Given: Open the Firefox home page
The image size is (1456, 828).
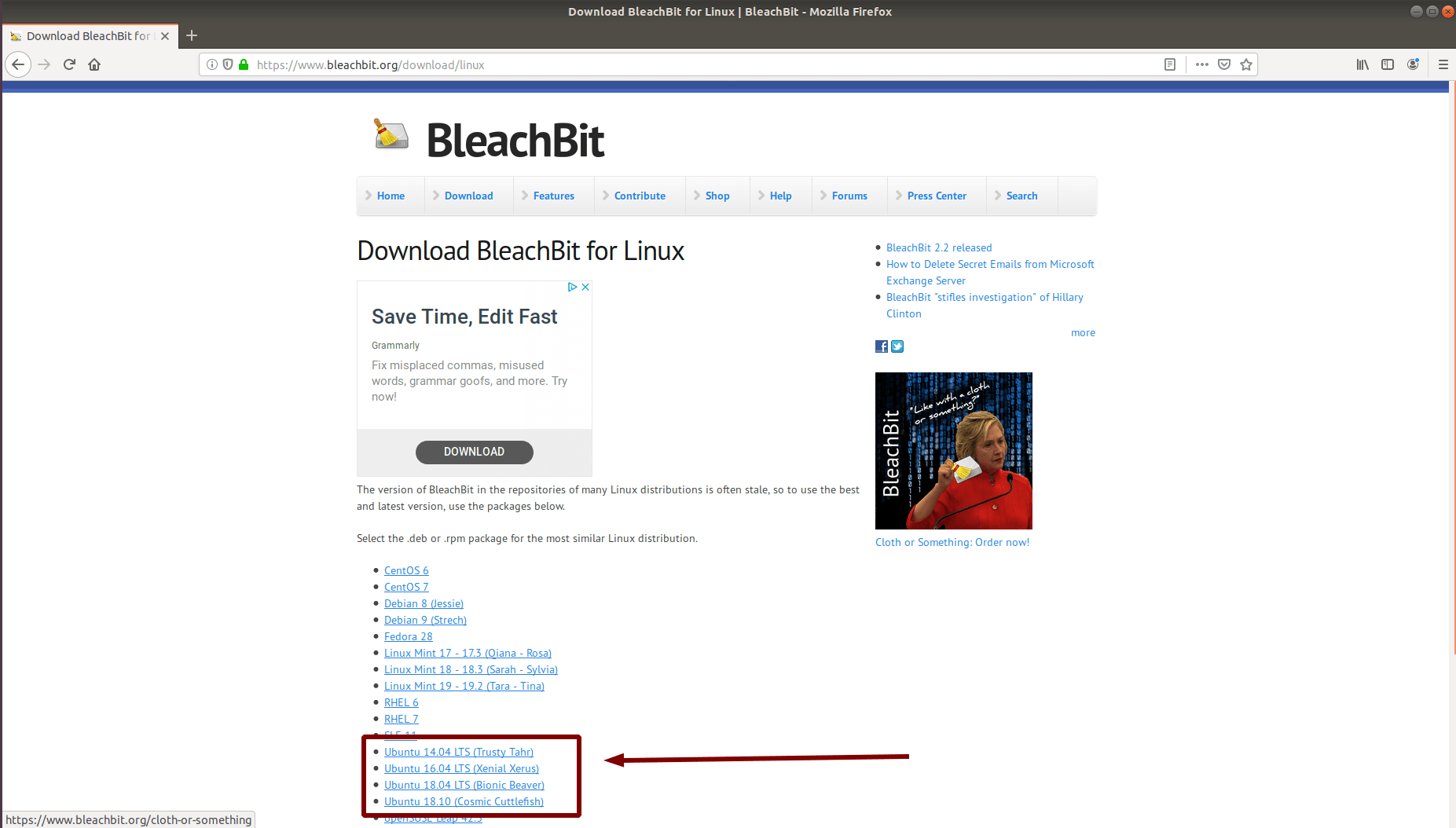Looking at the screenshot, I should coord(94,64).
